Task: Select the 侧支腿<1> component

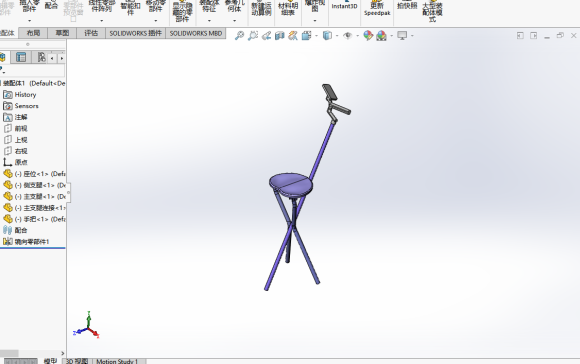Action: tap(34, 185)
